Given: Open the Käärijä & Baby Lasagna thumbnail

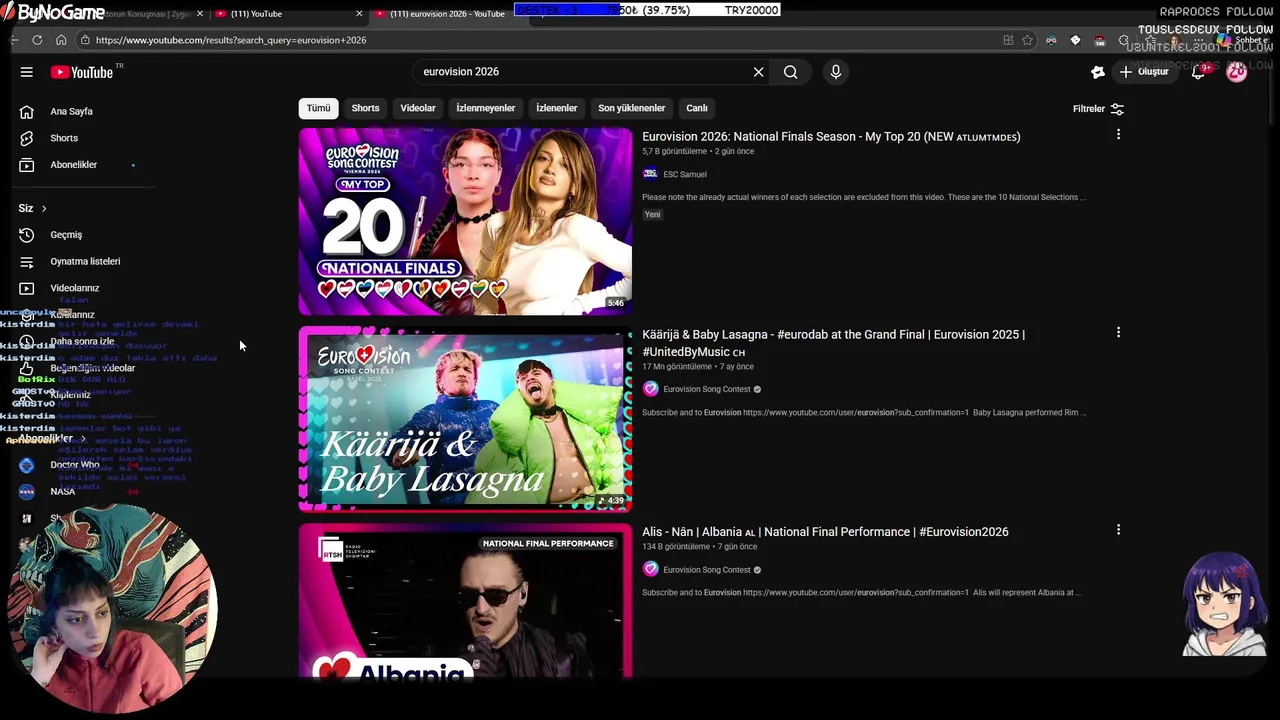Looking at the screenshot, I should click(x=465, y=419).
